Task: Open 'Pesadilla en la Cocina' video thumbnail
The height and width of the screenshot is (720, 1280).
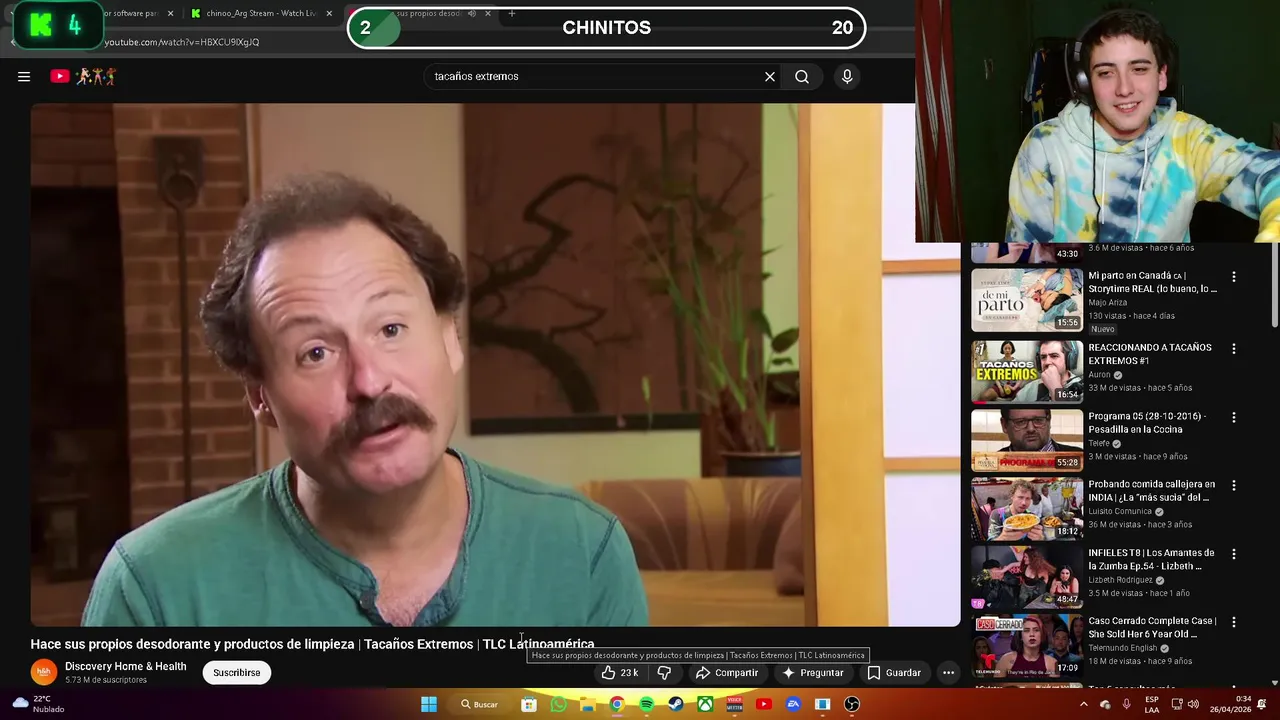Action: click(1027, 440)
